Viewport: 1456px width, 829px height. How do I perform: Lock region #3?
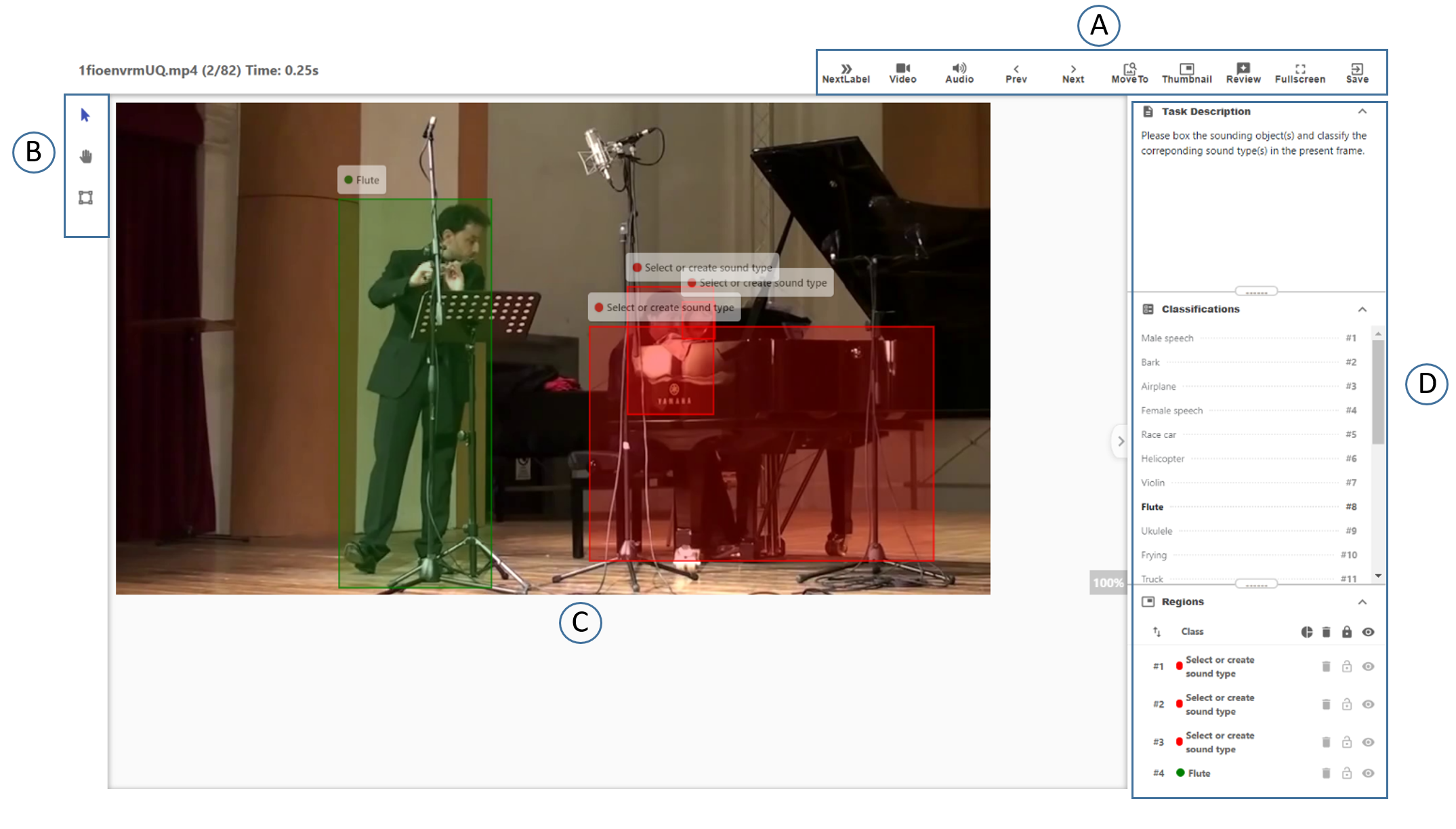pyautogui.click(x=1347, y=742)
